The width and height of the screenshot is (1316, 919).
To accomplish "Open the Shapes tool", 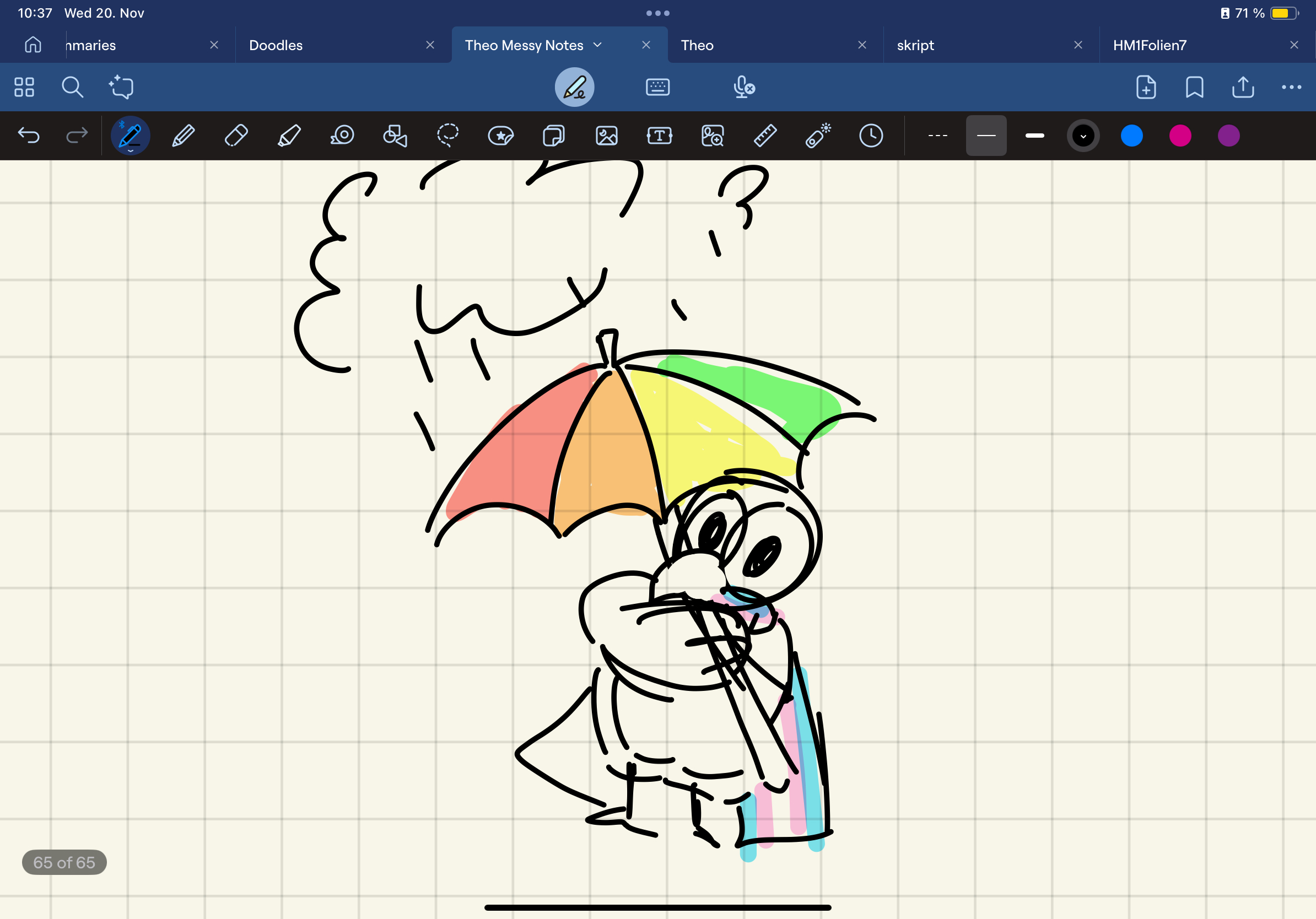I will coord(395,136).
